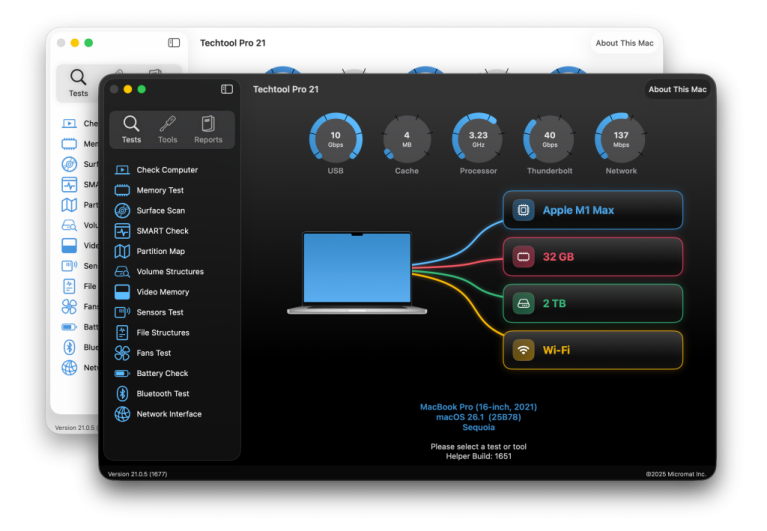The image size is (767, 531).
Task: Select Network Interface label
Action: click(169, 414)
